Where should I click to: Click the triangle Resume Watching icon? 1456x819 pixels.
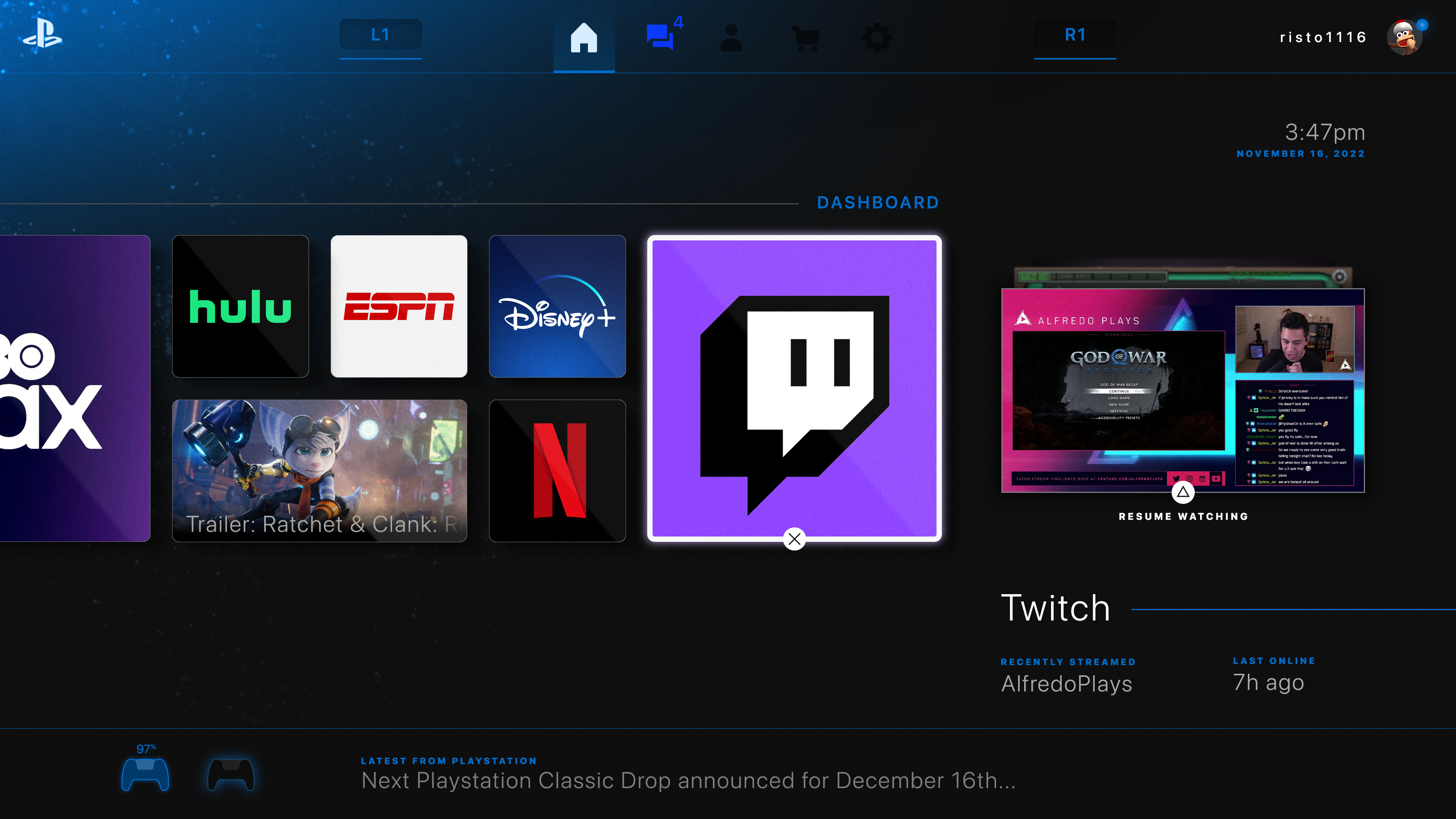click(1183, 492)
